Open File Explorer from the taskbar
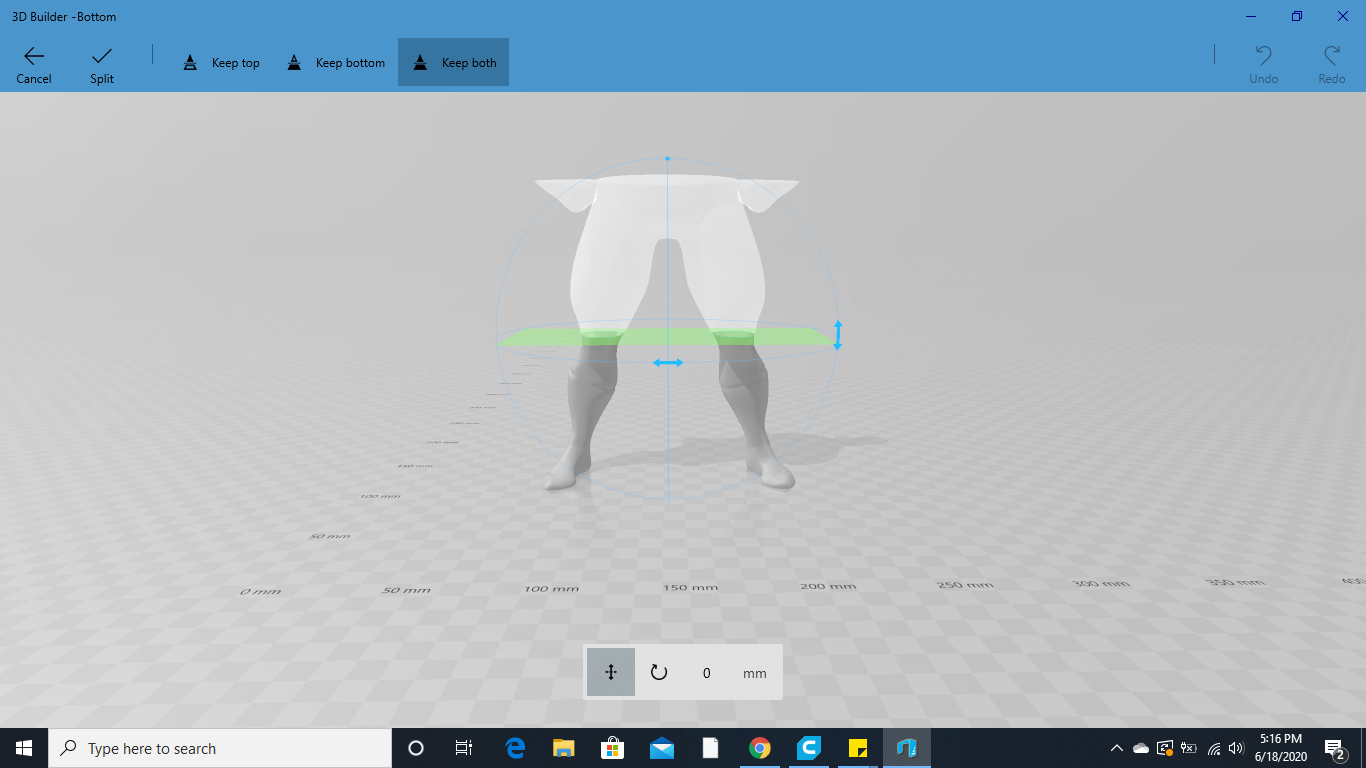The width and height of the screenshot is (1366, 768). [563, 747]
